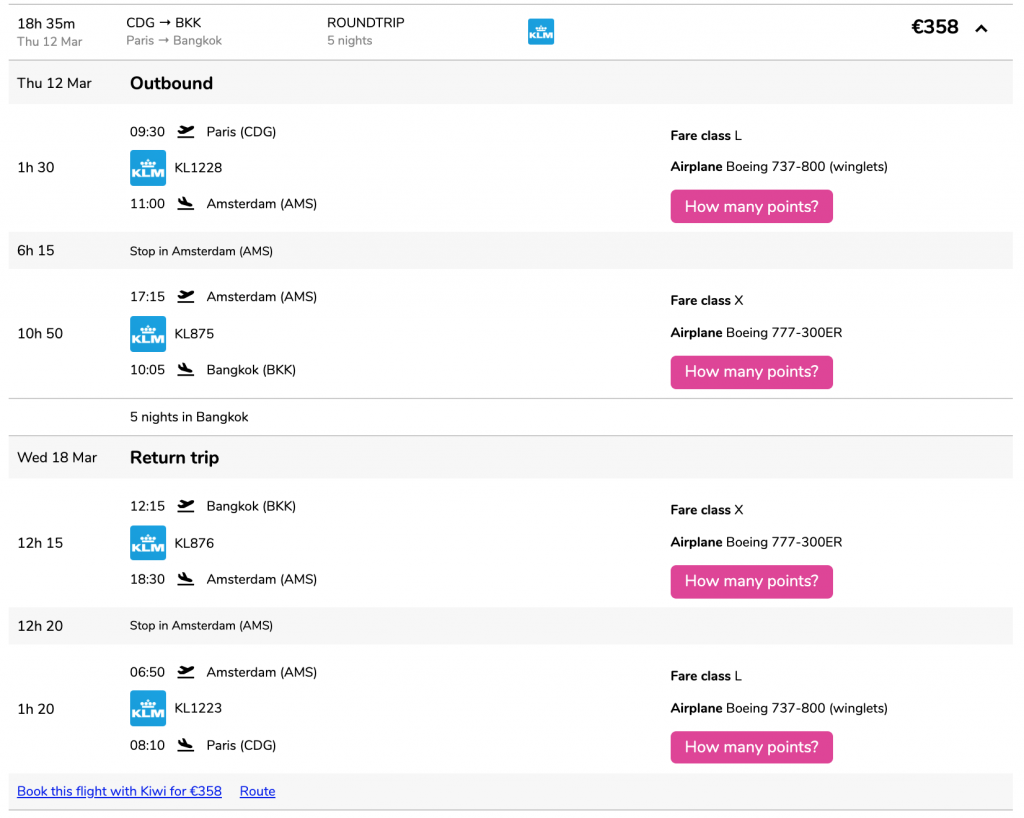1024x818 pixels.
Task: Click the 'CDG → BKK' route heading
Action: [163, 23]
